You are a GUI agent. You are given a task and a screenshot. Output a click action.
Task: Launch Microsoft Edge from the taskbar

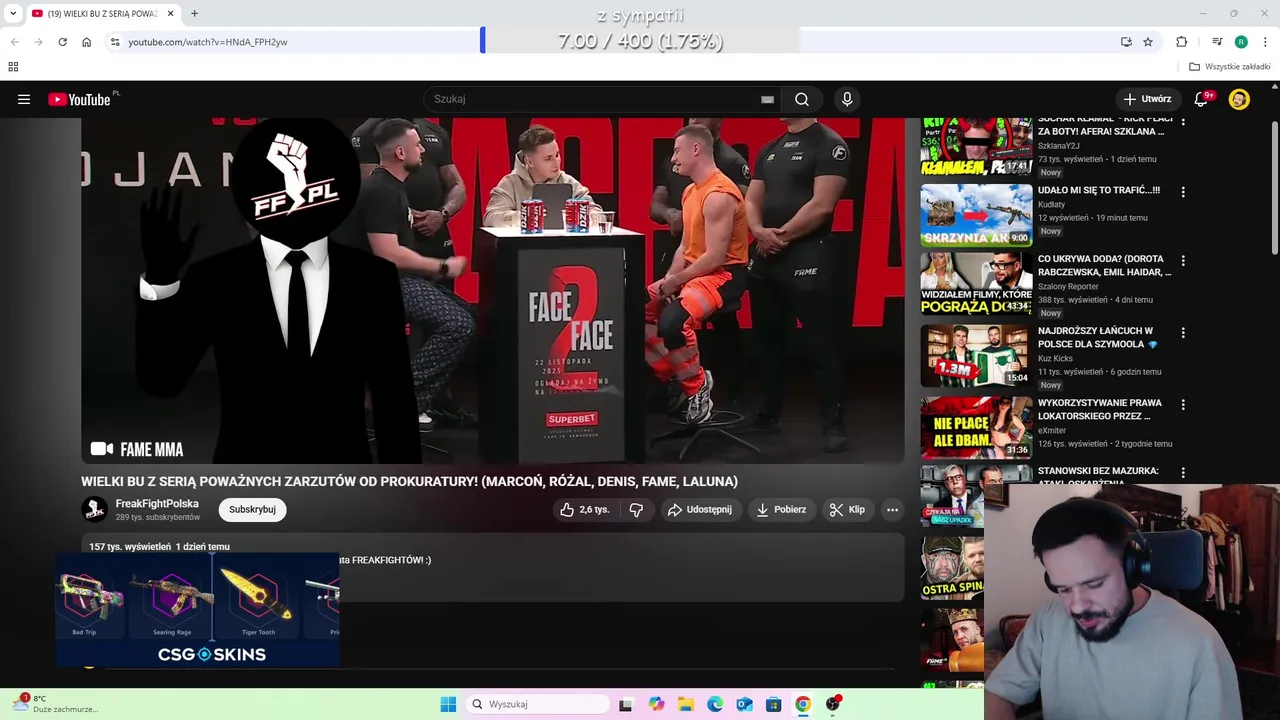(715, 704)
